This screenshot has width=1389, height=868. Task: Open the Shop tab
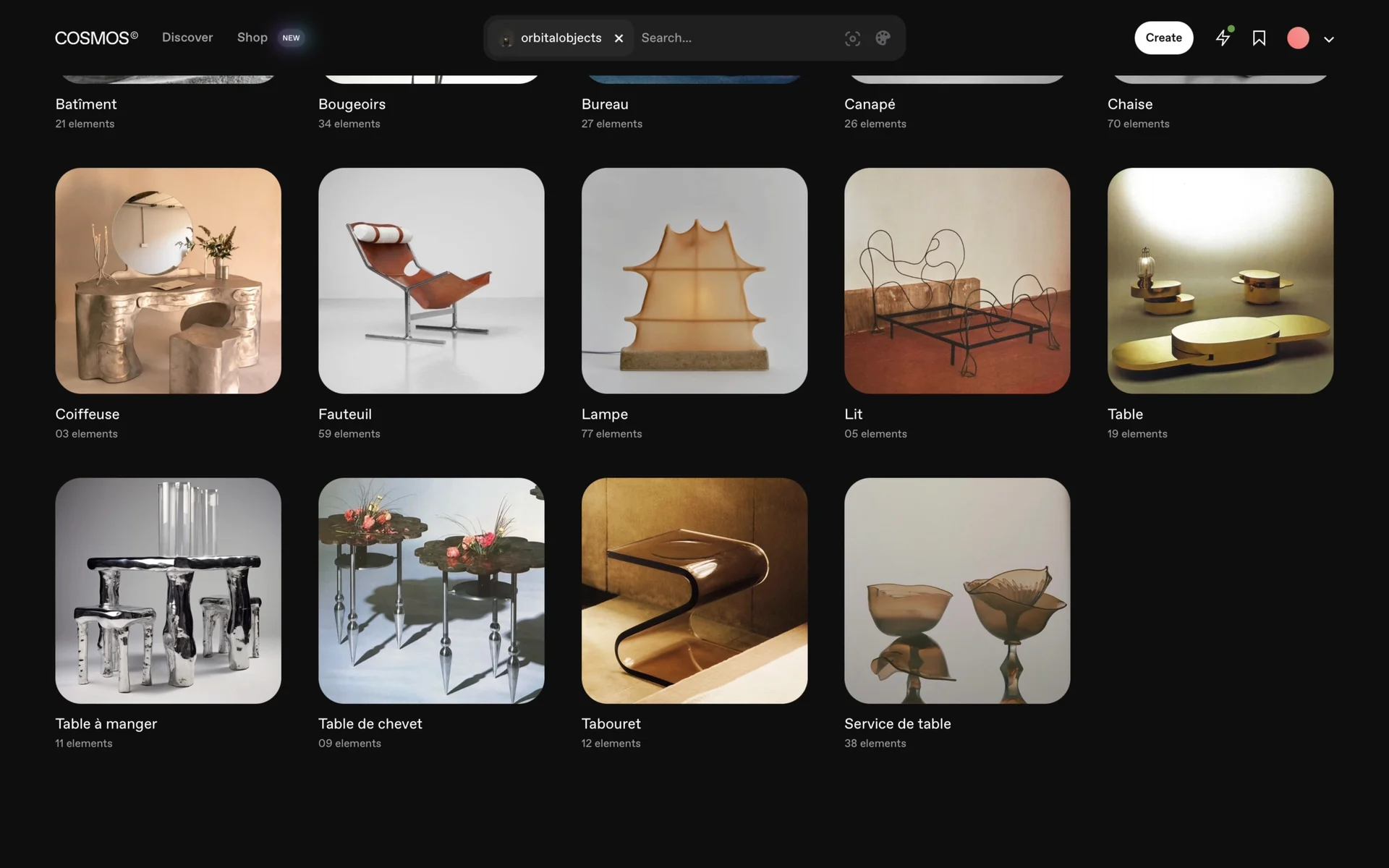[252, 38]
